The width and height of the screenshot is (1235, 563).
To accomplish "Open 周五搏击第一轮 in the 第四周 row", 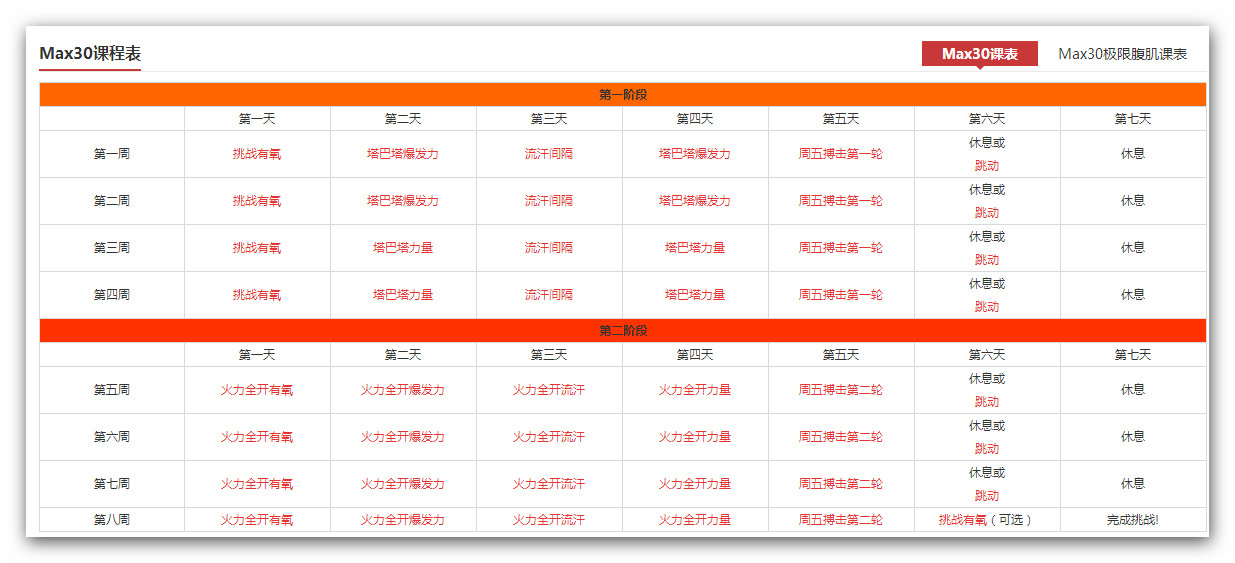I will (x=841, y=295).
